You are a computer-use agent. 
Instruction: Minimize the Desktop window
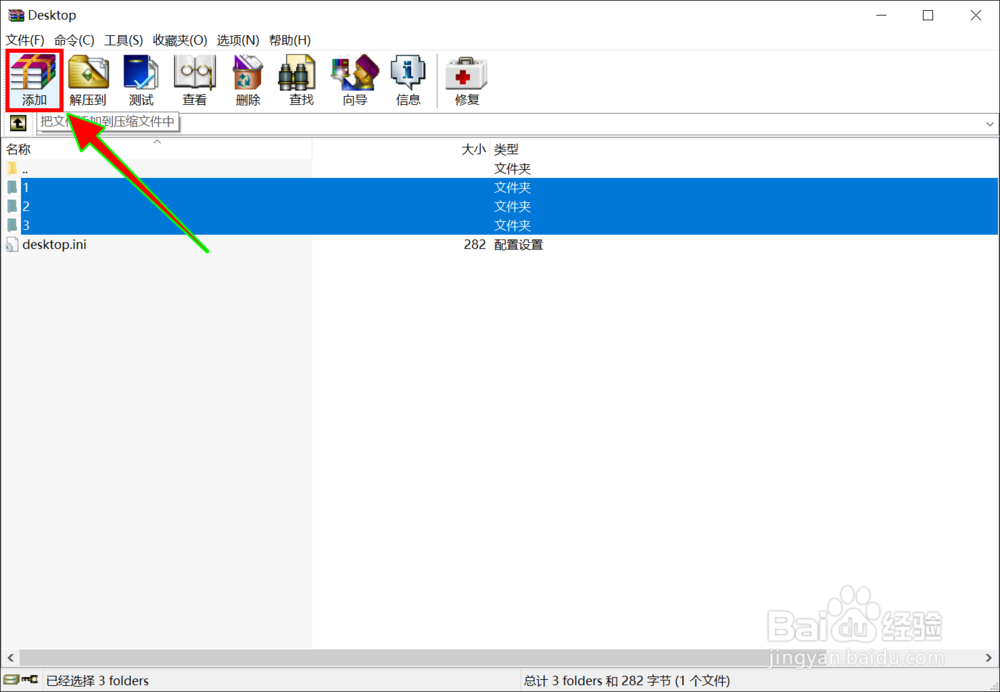[x=881, y=15]
